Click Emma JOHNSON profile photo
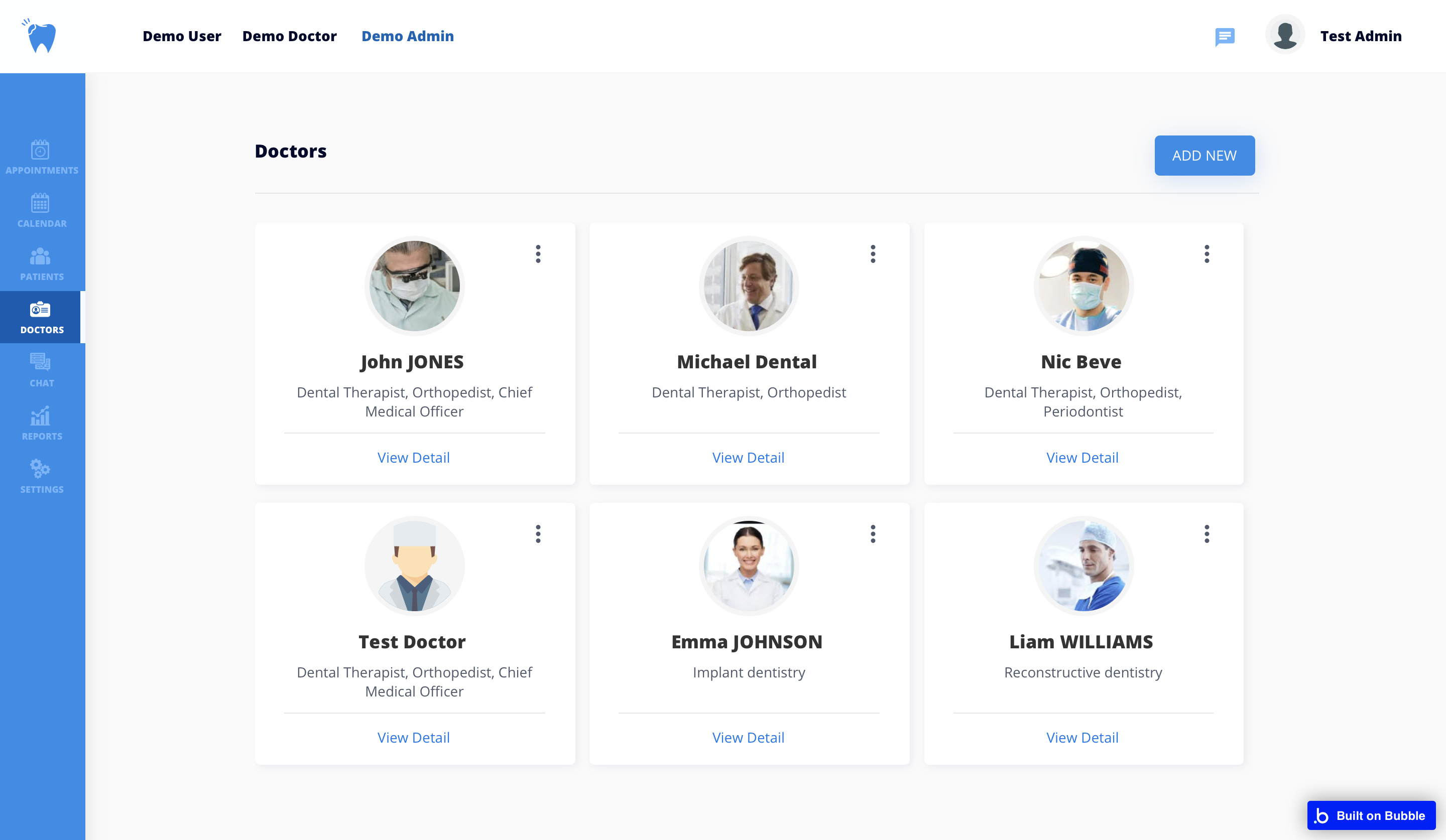The image size is (1446, 840). point(749,566)
